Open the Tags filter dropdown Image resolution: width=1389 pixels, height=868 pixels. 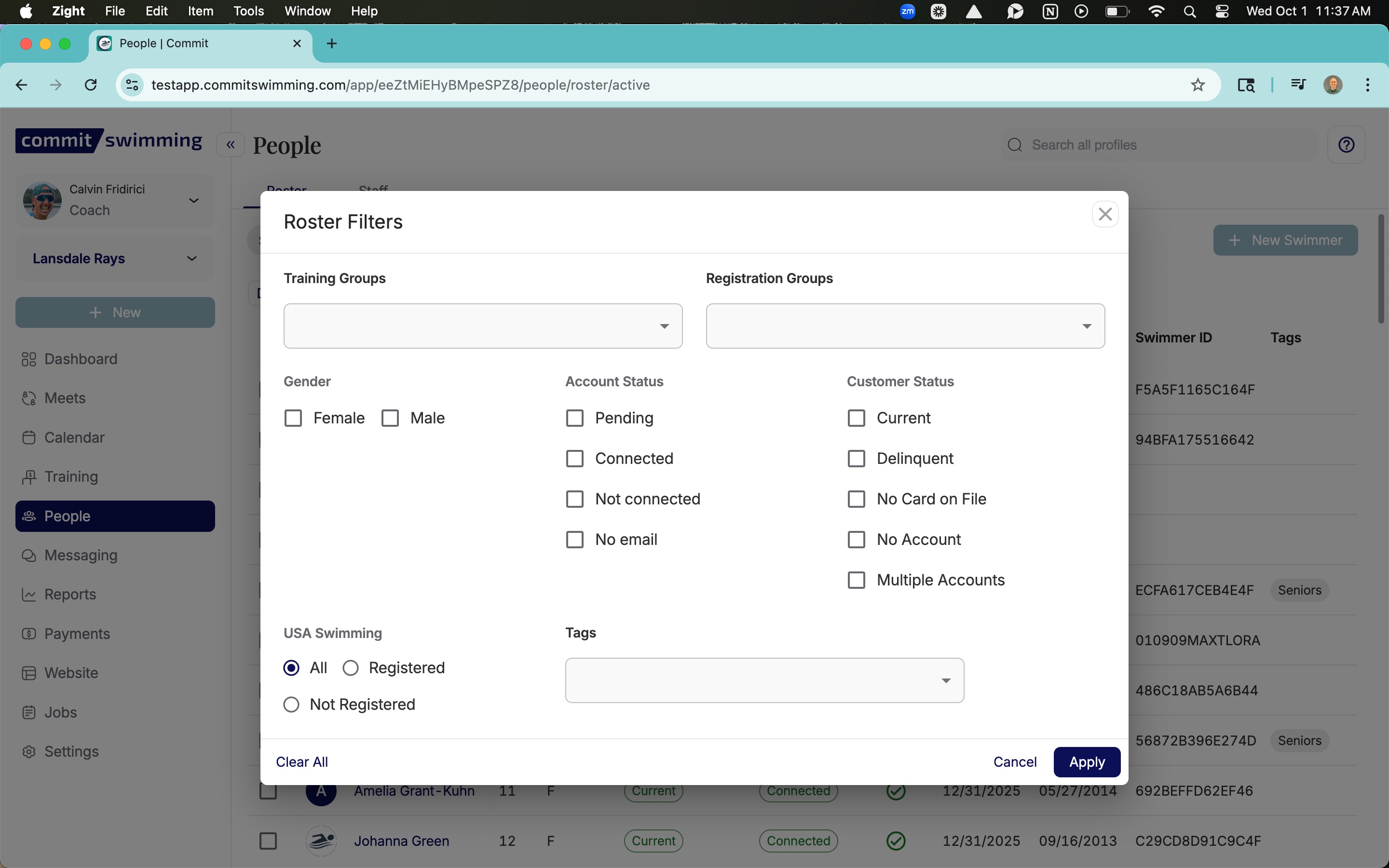point(764,680)
